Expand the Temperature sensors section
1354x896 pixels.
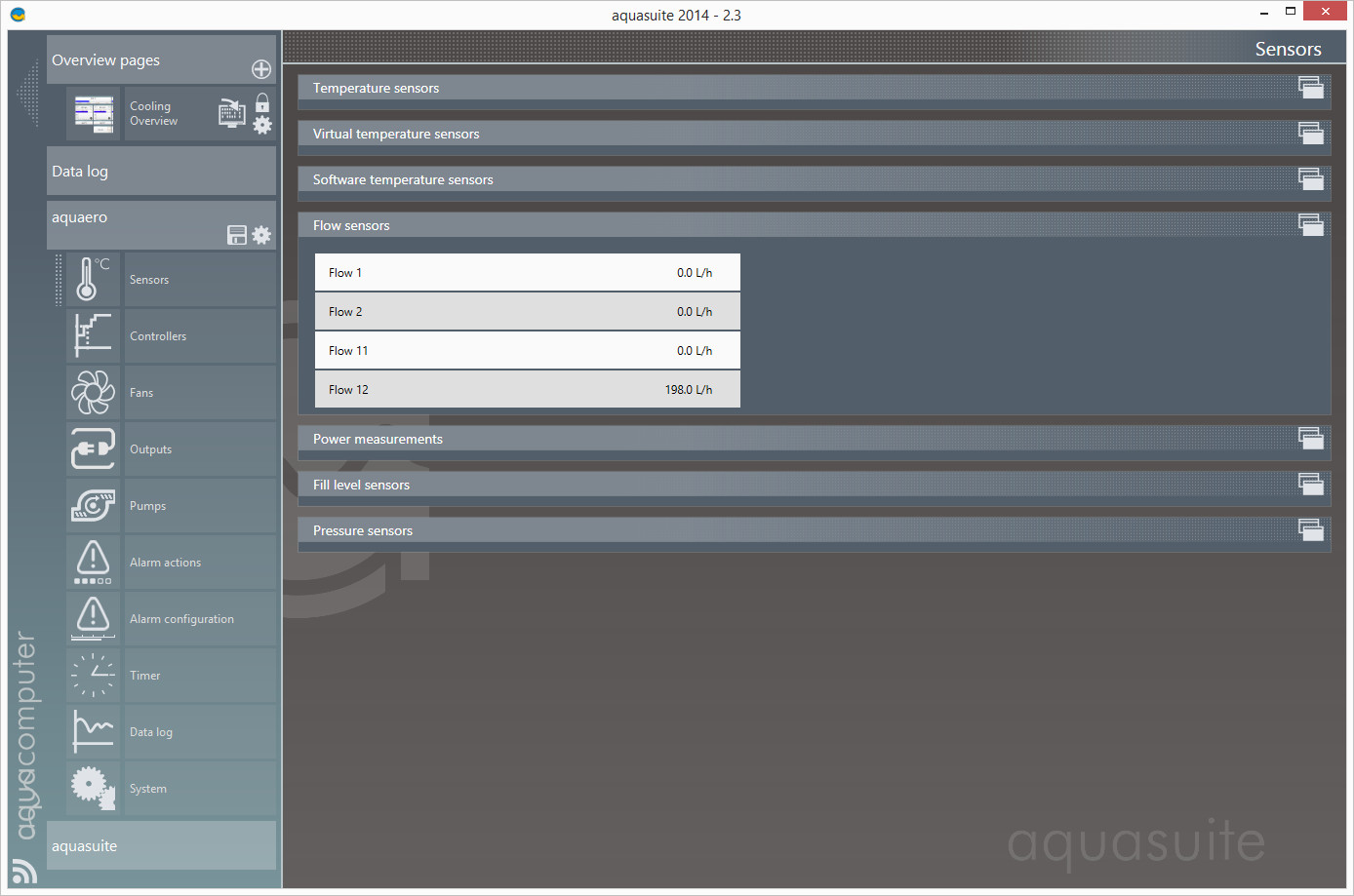[814, 88]
